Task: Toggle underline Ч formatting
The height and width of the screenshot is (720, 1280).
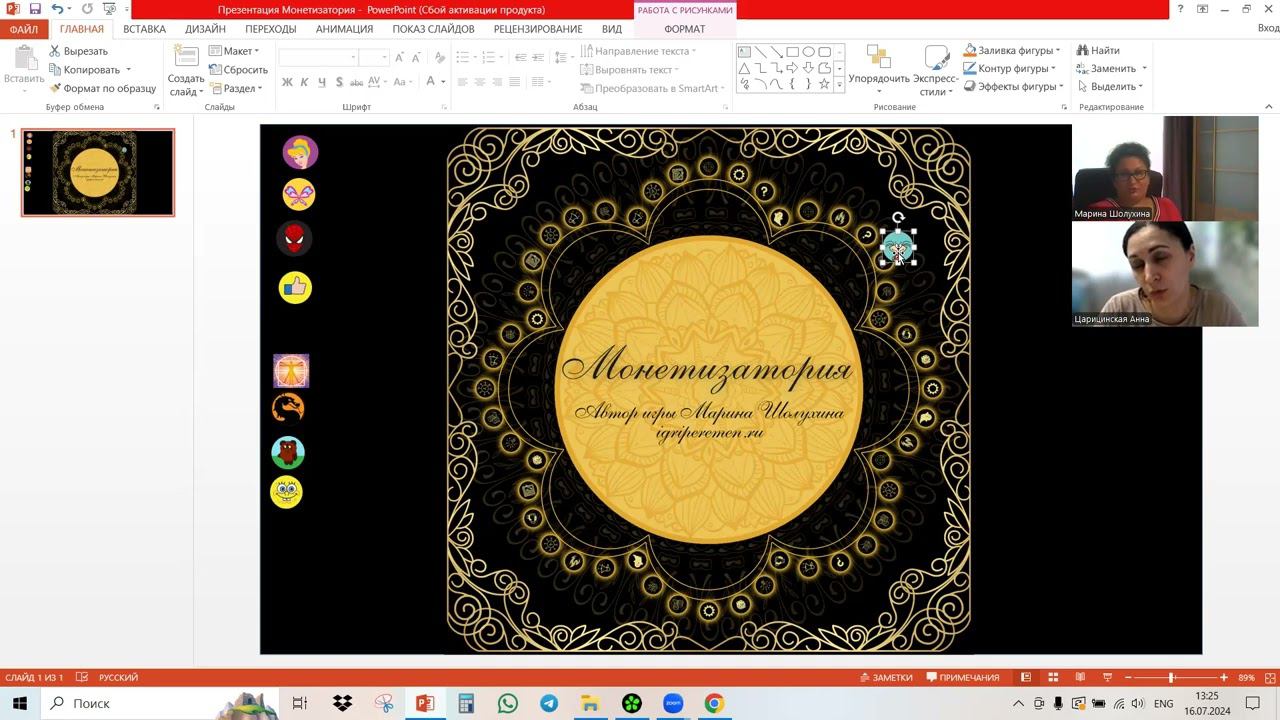Action: pyautogui.click(x=322, y=82)
